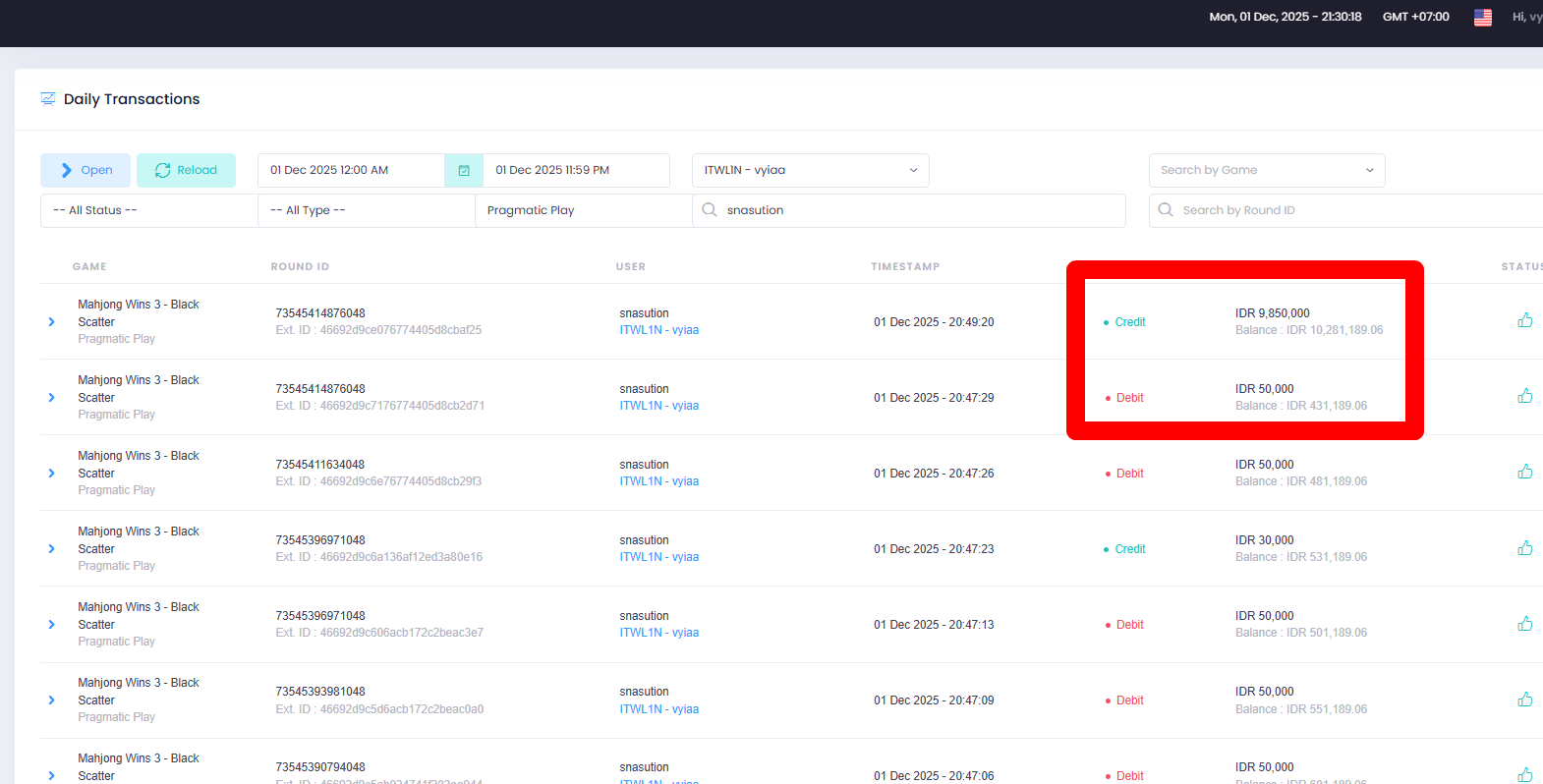Click ITWL1N - vyiaa link in 20:47:09 row

pos(658,709)
